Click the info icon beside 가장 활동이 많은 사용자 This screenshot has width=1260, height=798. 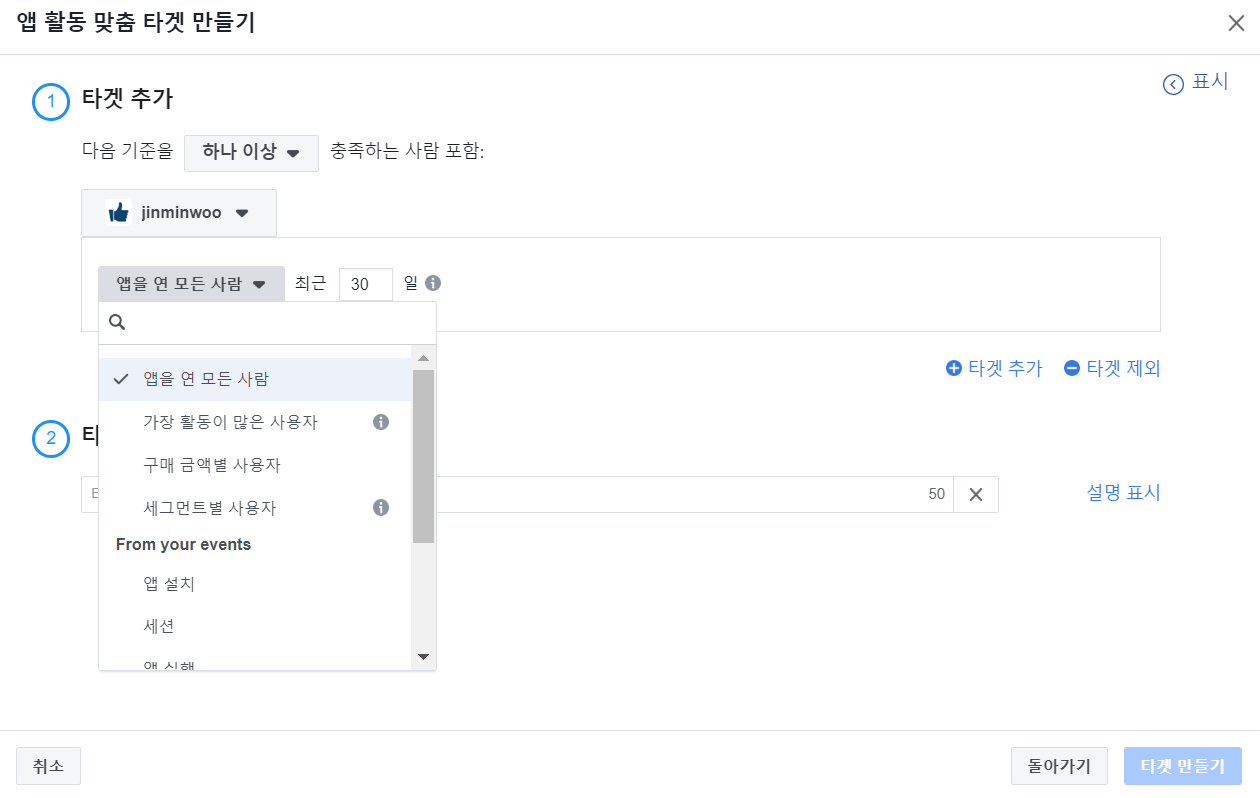[379, 422]
